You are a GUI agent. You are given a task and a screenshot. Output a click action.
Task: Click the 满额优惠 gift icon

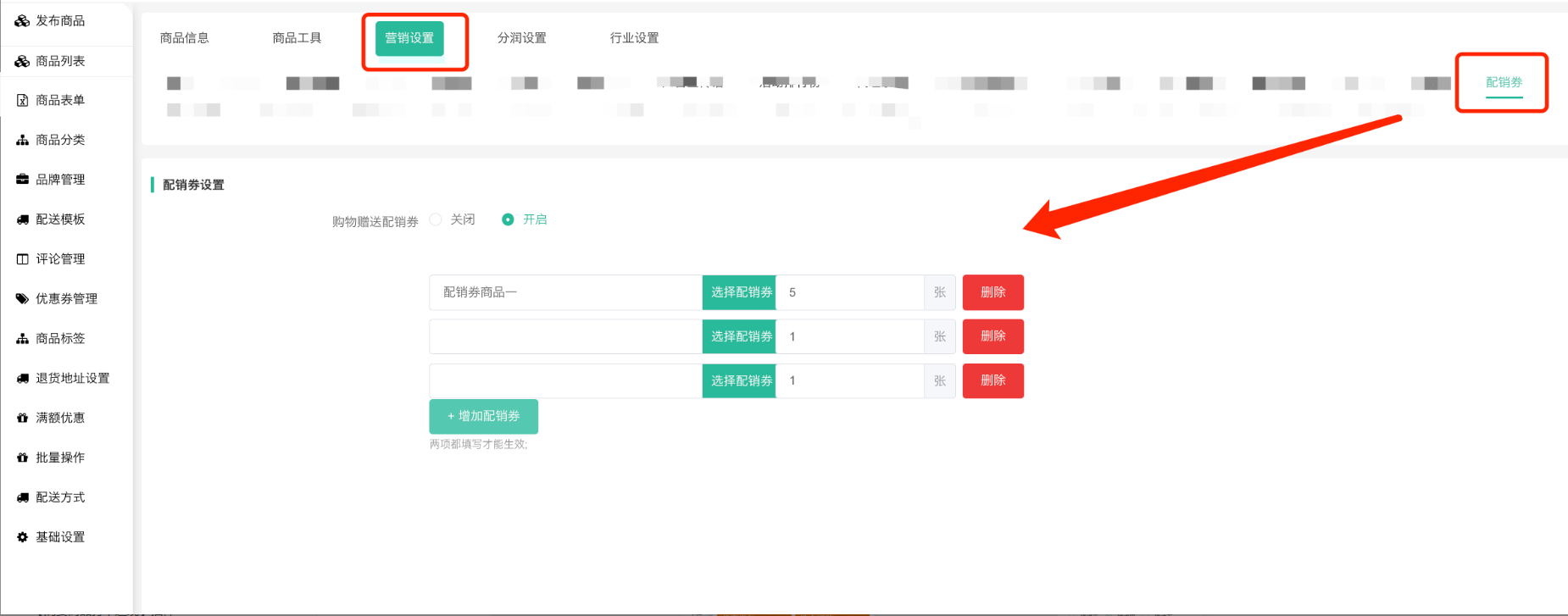[x=22, y=418]
